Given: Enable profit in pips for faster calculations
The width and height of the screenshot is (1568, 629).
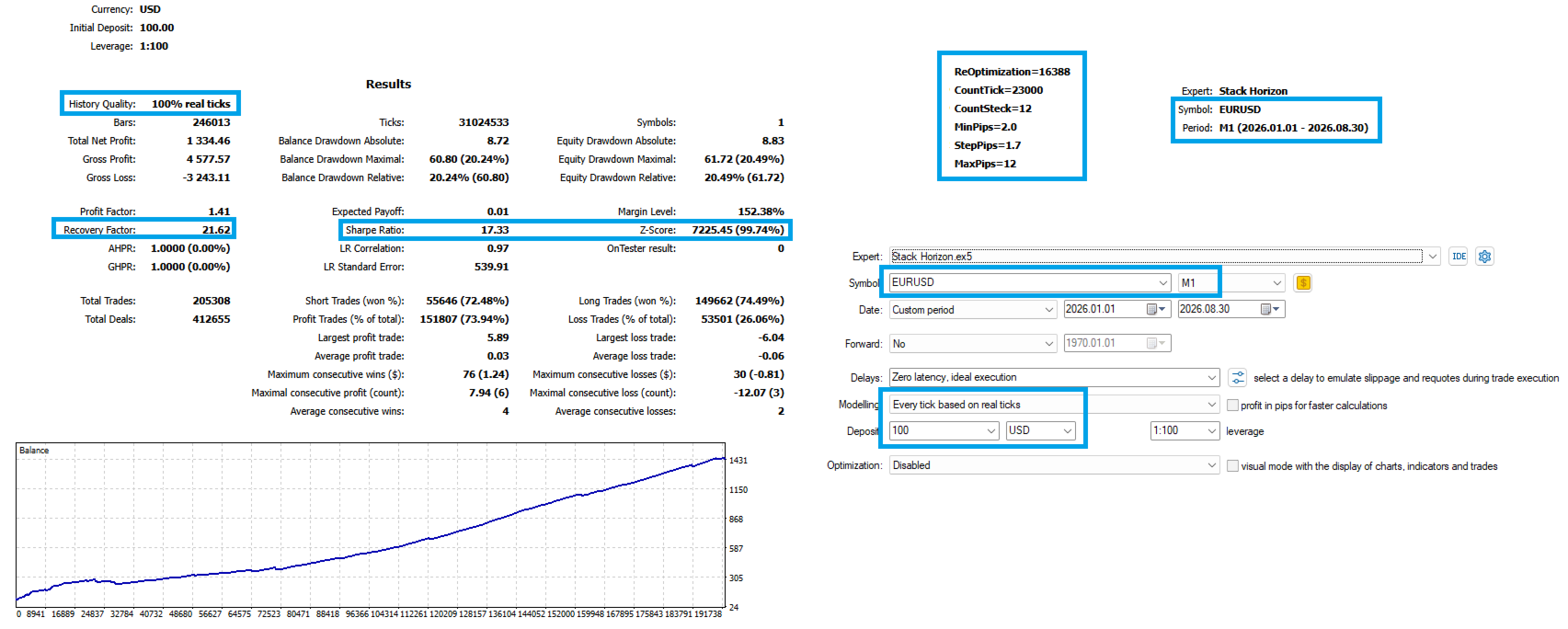Looking at the screenshot, I should [x=1232, y=406].
